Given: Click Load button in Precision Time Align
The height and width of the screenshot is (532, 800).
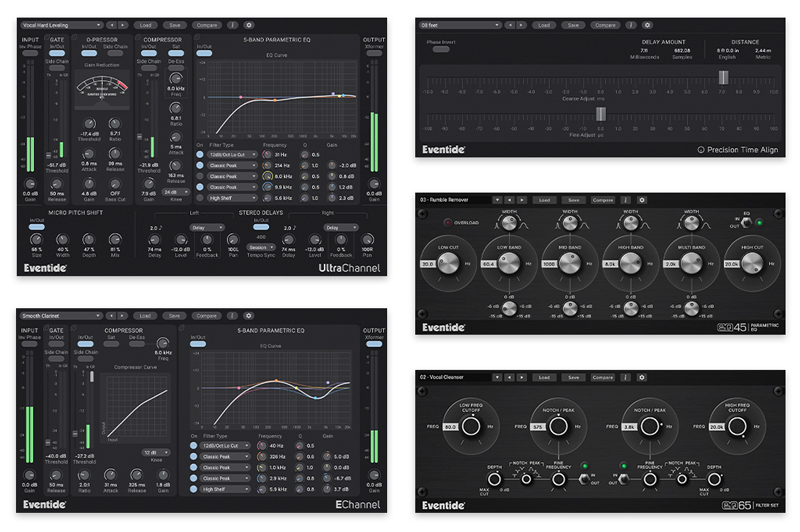Looking at the screenshot, I should (544, 25).
